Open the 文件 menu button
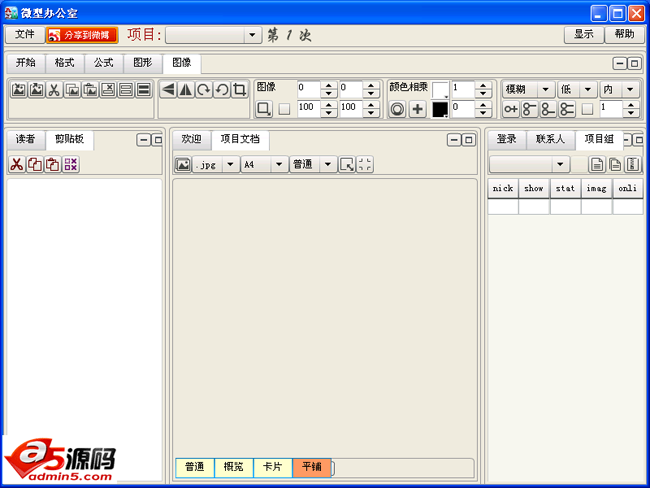 pyautogui.click(x=25, y=35)
